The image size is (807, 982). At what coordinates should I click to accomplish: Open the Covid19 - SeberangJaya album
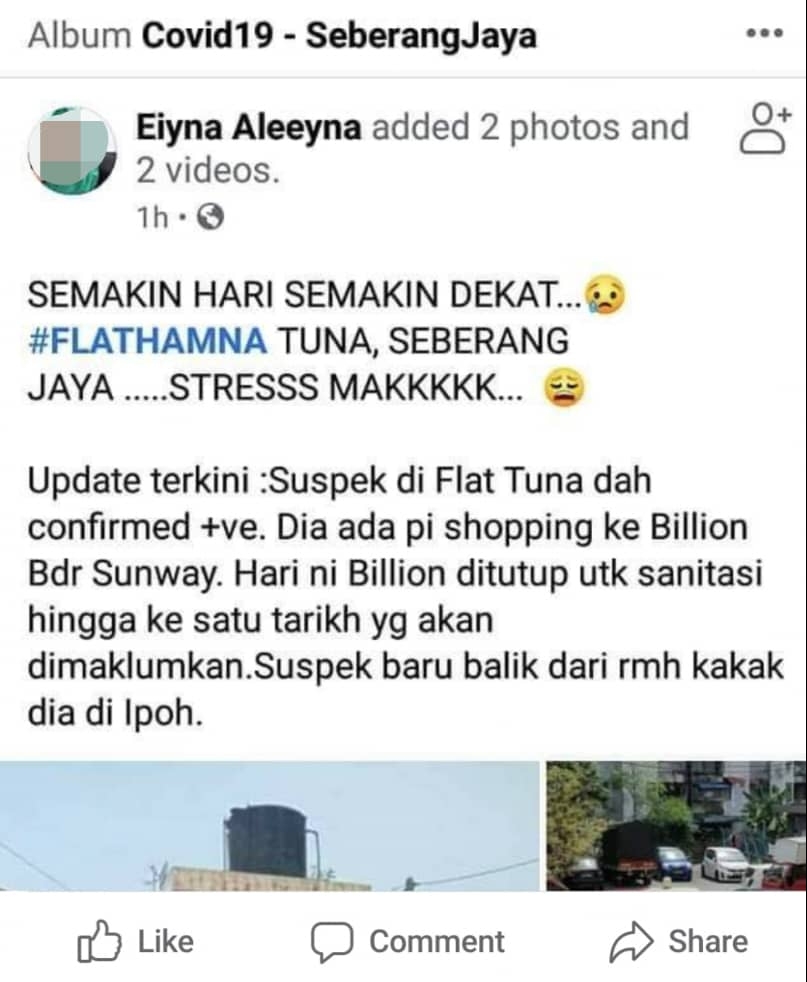pos(339,35)
